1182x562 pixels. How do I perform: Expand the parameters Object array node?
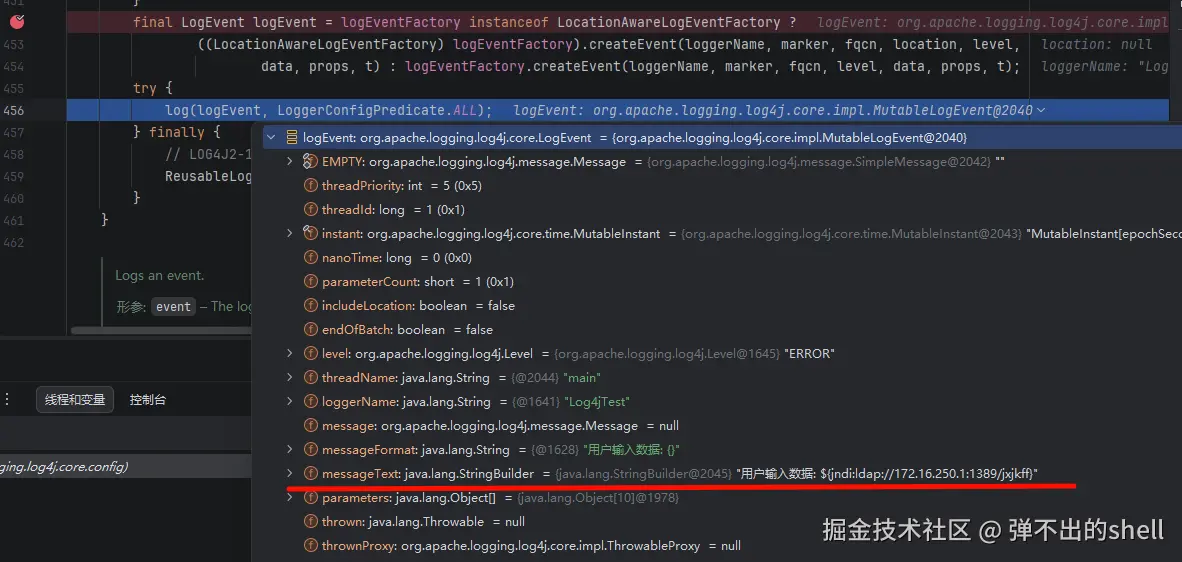[289, 497]
